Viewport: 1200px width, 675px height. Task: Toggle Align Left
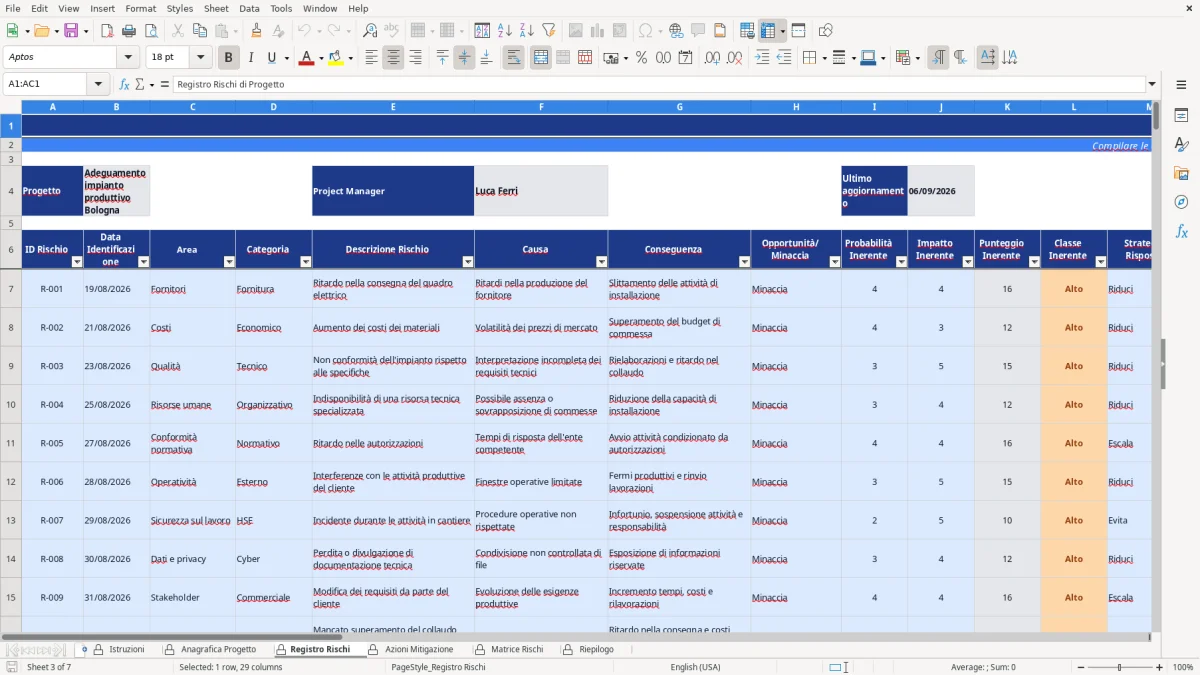[x=371, y=58]
